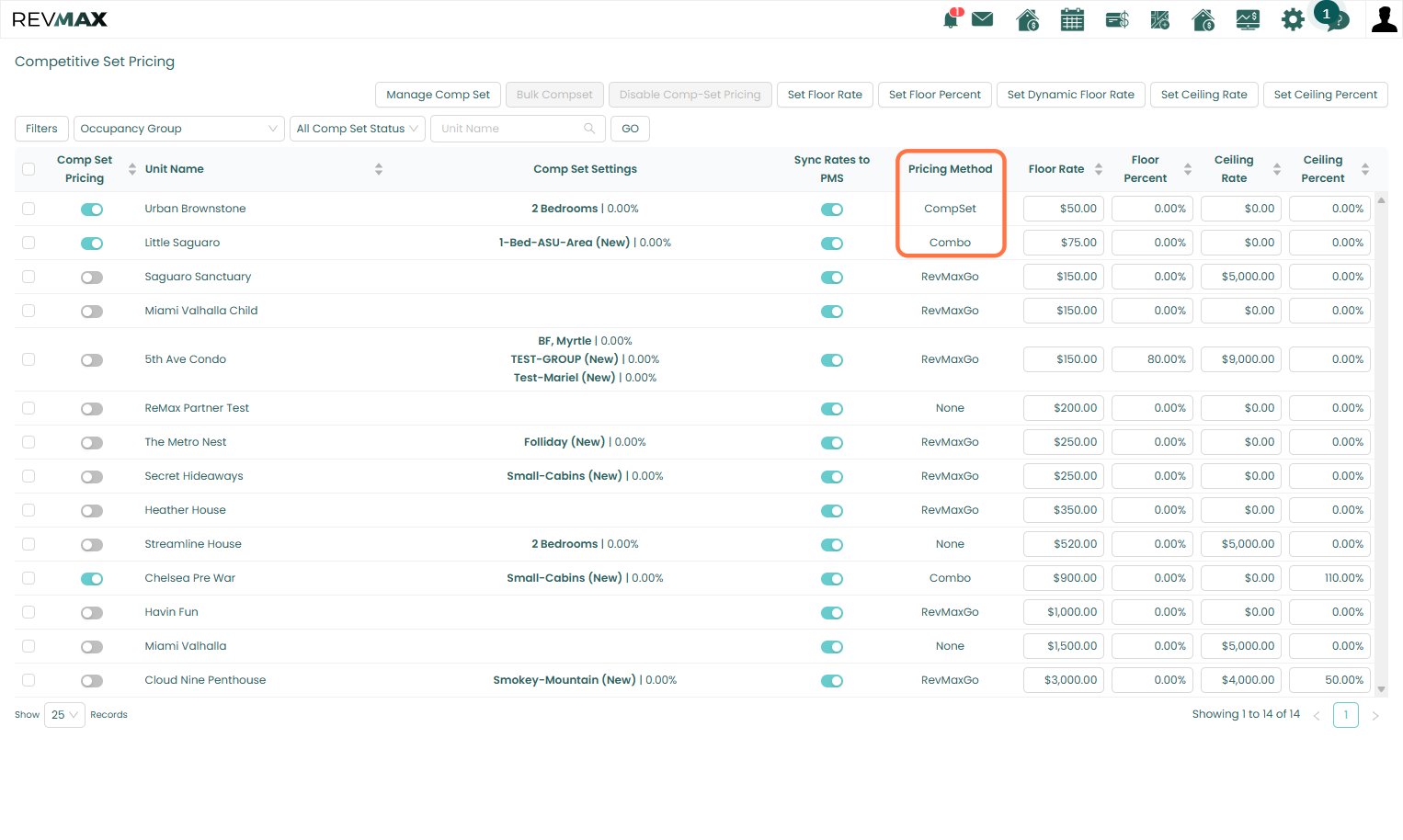Viewport: 1403px width, 840px height.
Task: Sort by Ceiling Rate column arrows
Action: tap(1277, 169)
